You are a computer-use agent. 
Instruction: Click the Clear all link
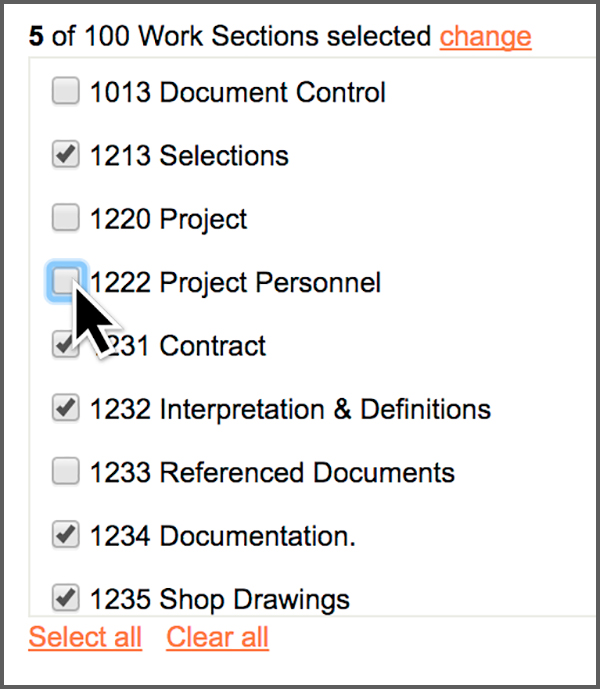coord(217,637)
